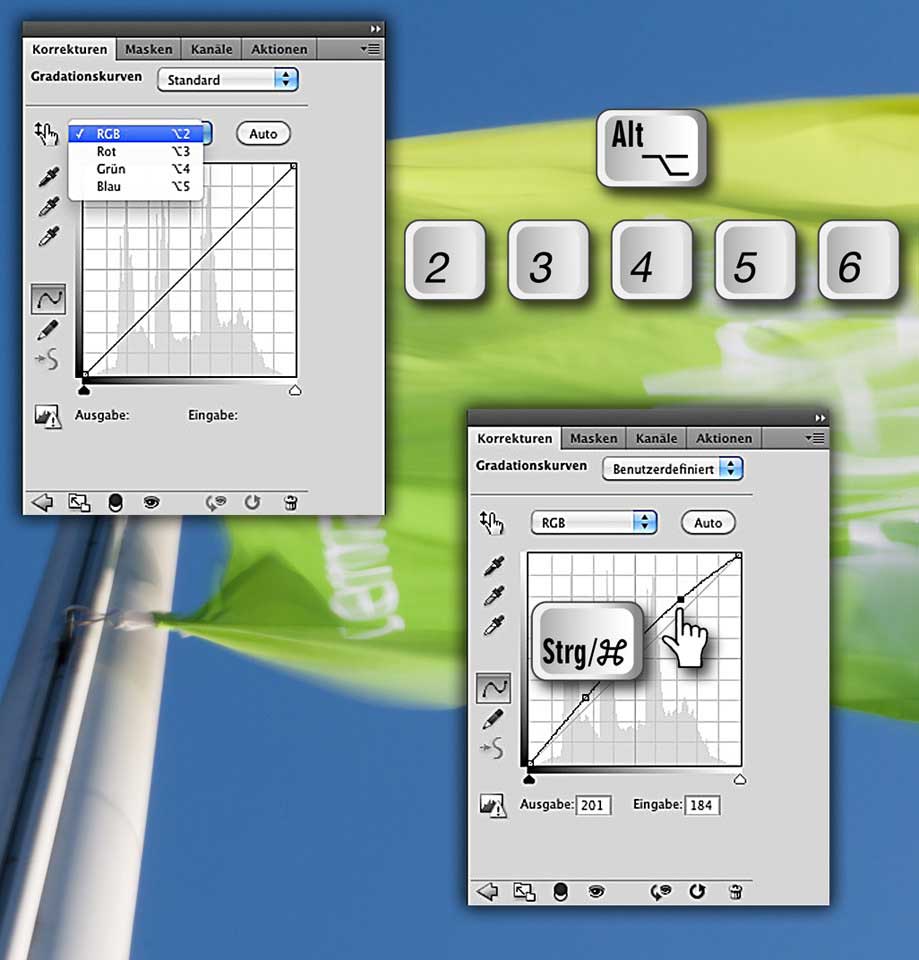Select the active curve point in lower panel

click(681, 599)
